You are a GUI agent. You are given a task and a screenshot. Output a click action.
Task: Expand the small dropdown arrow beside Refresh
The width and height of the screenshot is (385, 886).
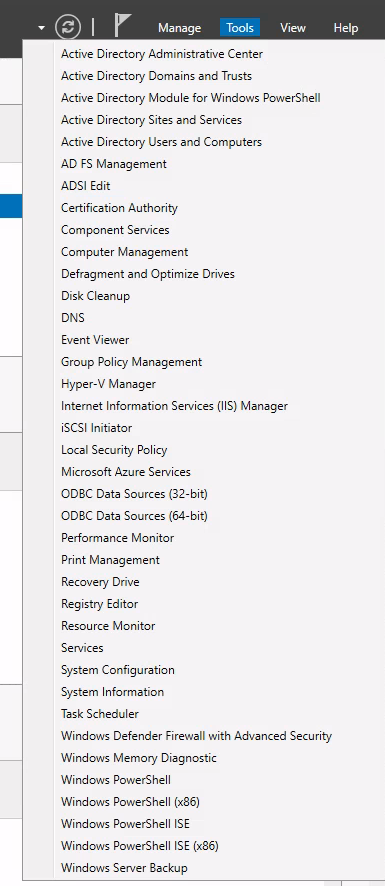coord(41,28)
